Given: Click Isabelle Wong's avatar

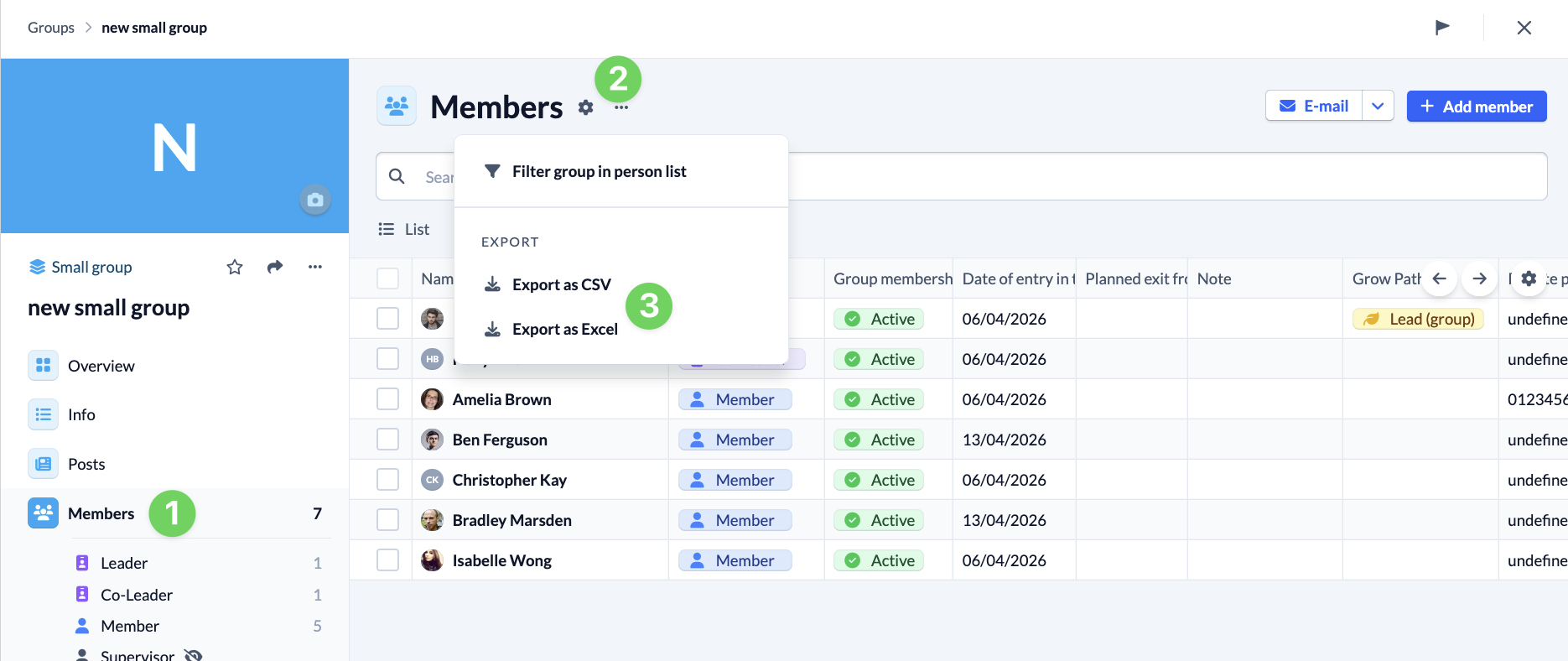Looking at the screenshot, I should pyautogui.click(x=432, y=560).
